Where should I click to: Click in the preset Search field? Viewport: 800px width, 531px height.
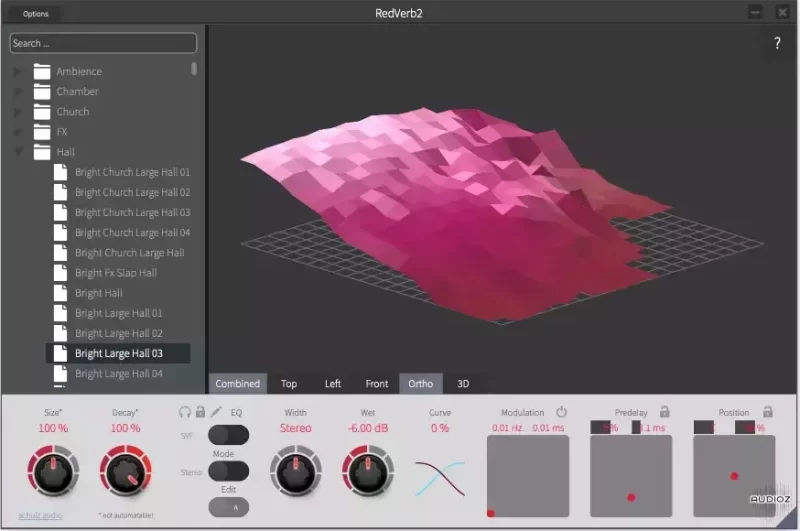coord(103,43)
